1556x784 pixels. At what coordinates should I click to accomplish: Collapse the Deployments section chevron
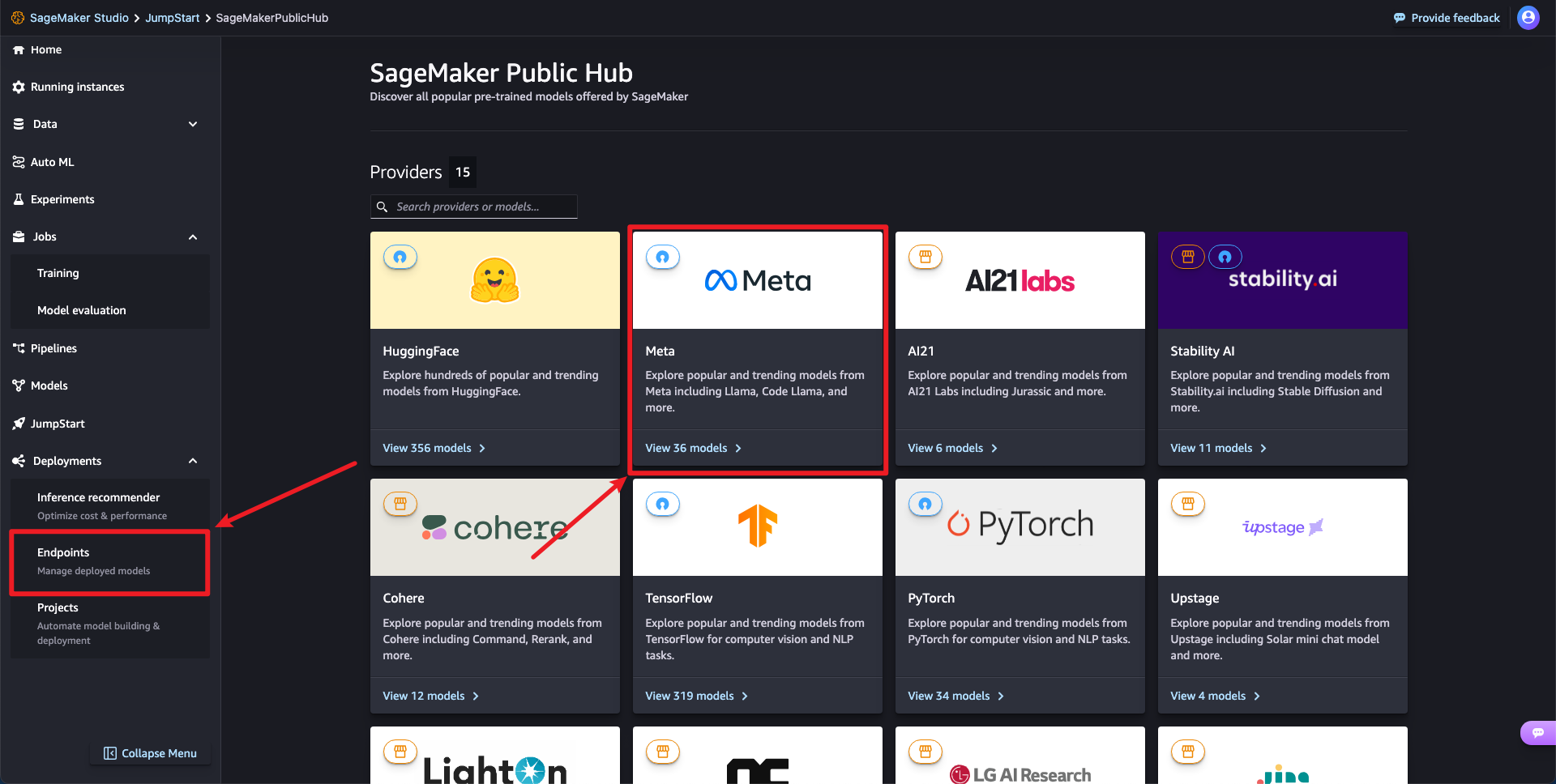click(193, 461)
